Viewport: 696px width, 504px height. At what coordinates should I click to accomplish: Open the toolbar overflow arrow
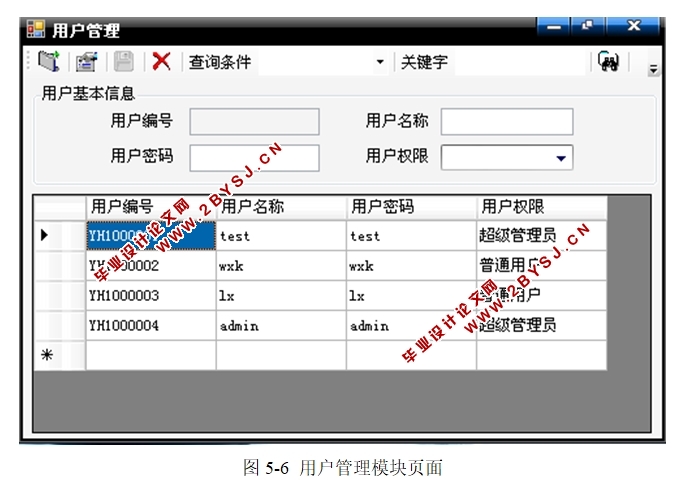tap(654, 70)
